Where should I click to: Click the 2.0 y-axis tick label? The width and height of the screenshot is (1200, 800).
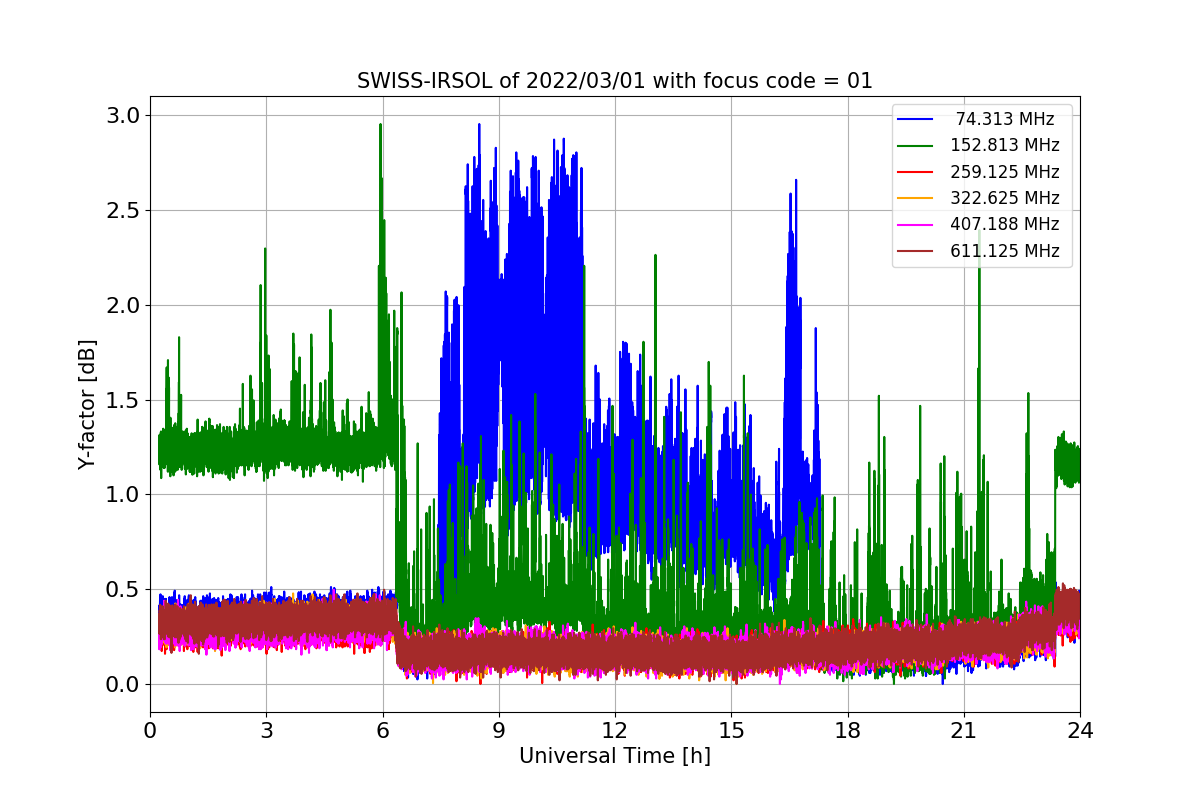click(122, 305)
